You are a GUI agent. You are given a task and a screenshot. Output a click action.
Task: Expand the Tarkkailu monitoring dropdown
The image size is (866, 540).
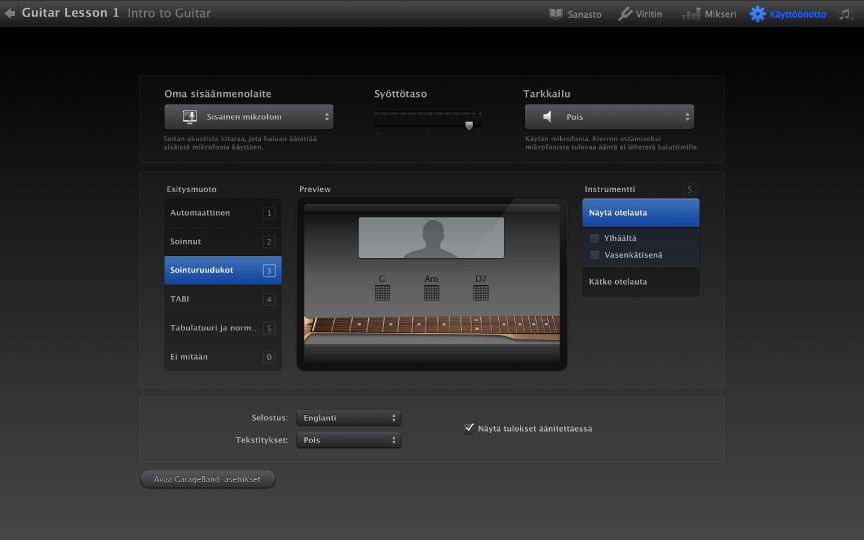tap(608, 117)
